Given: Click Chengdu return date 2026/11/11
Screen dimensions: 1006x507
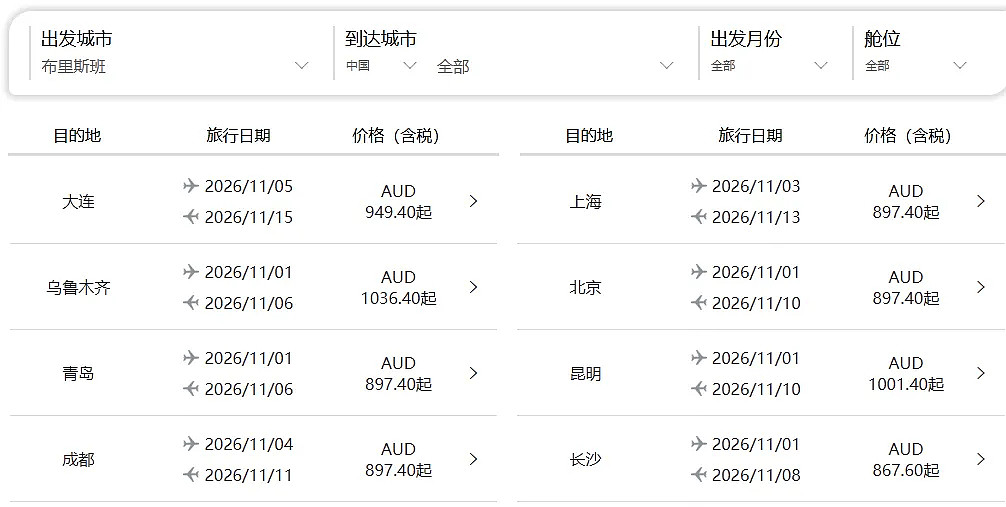Looking at the screenshot, I should point(248,475).
